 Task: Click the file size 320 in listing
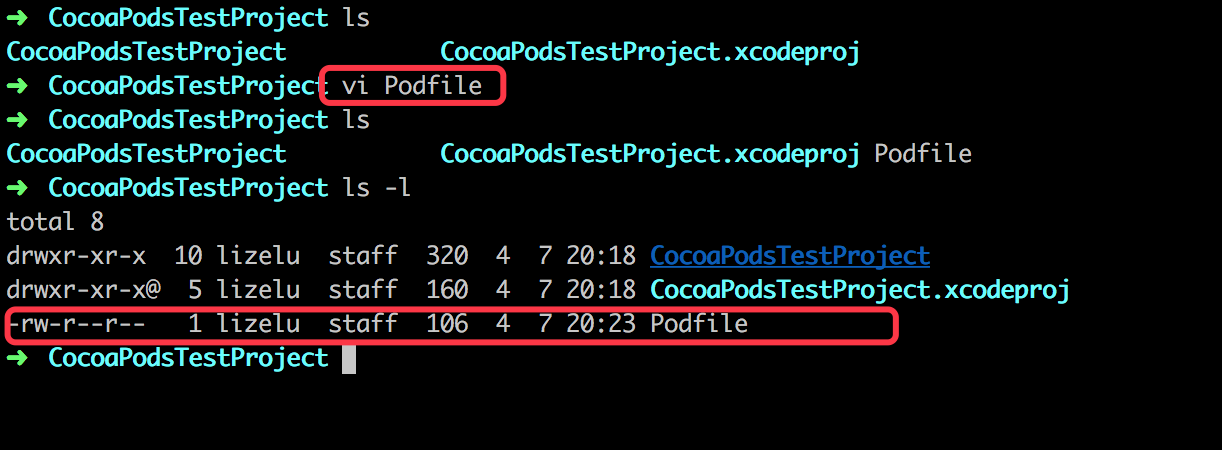pyautogui.click(x=447, y=256)
